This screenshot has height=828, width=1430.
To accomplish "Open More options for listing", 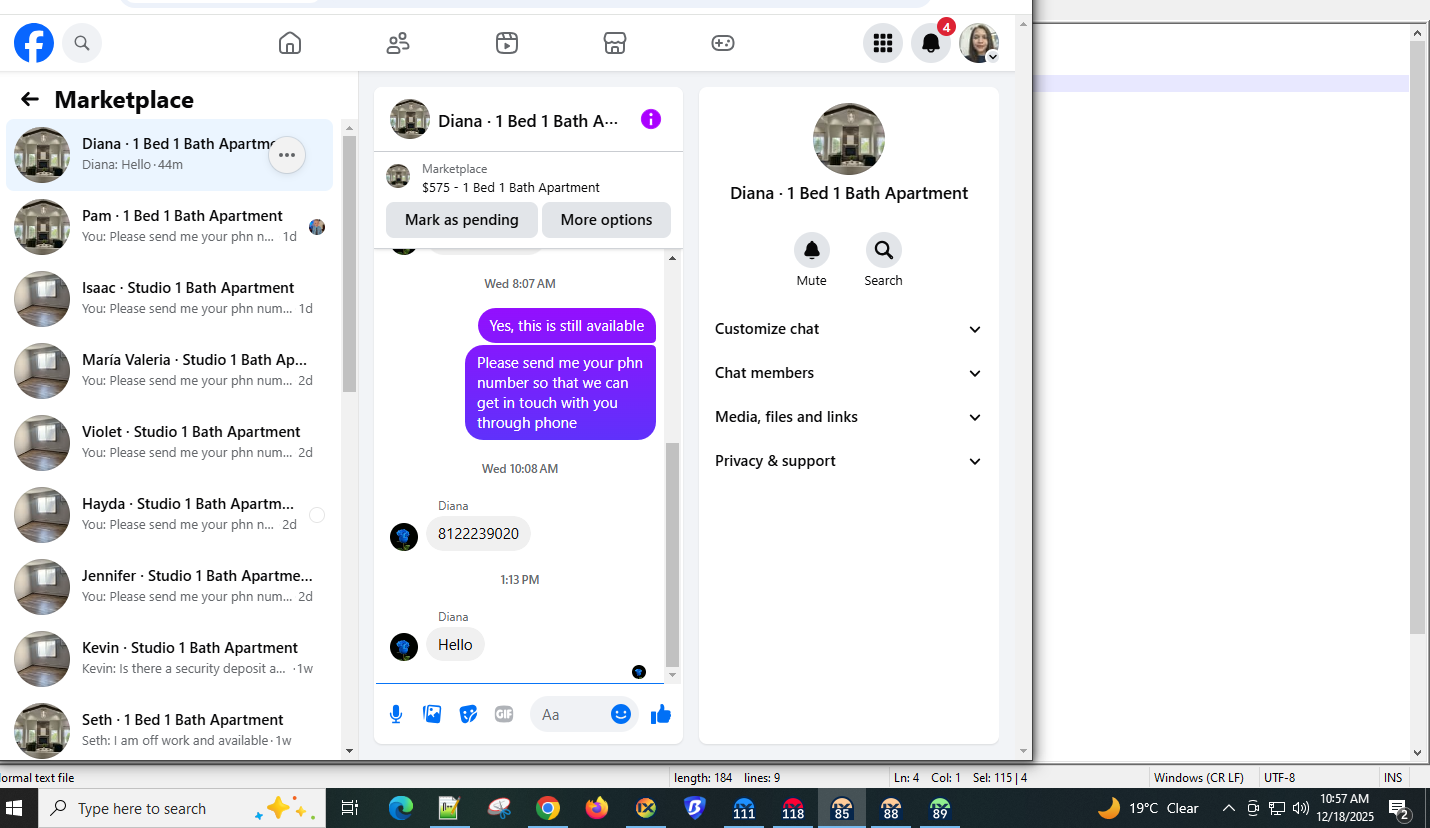I will coord(606,220).
